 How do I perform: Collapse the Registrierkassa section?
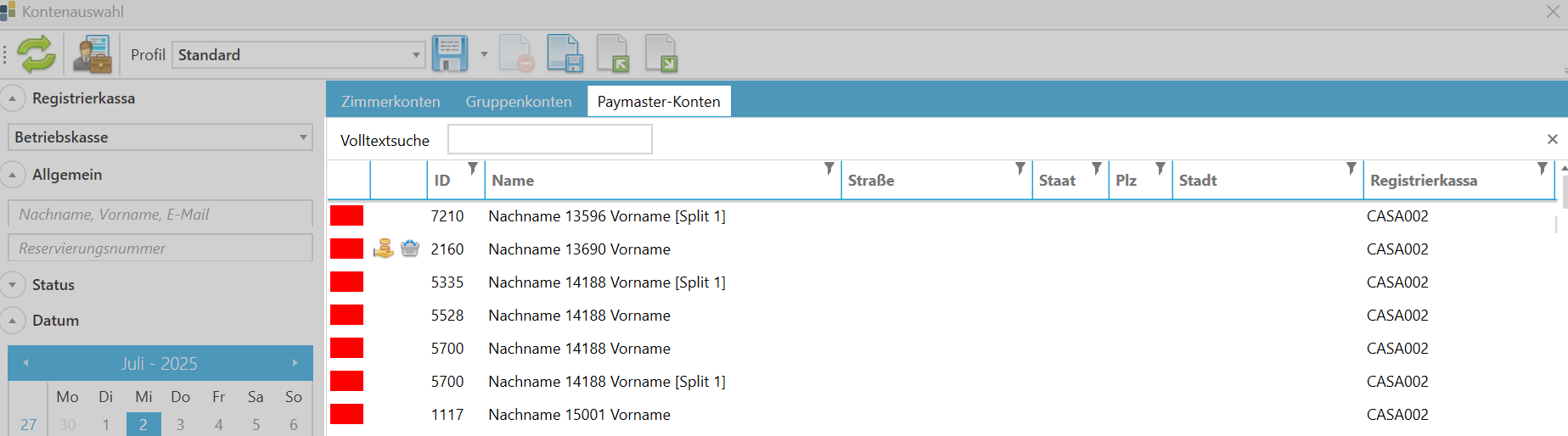12,98
